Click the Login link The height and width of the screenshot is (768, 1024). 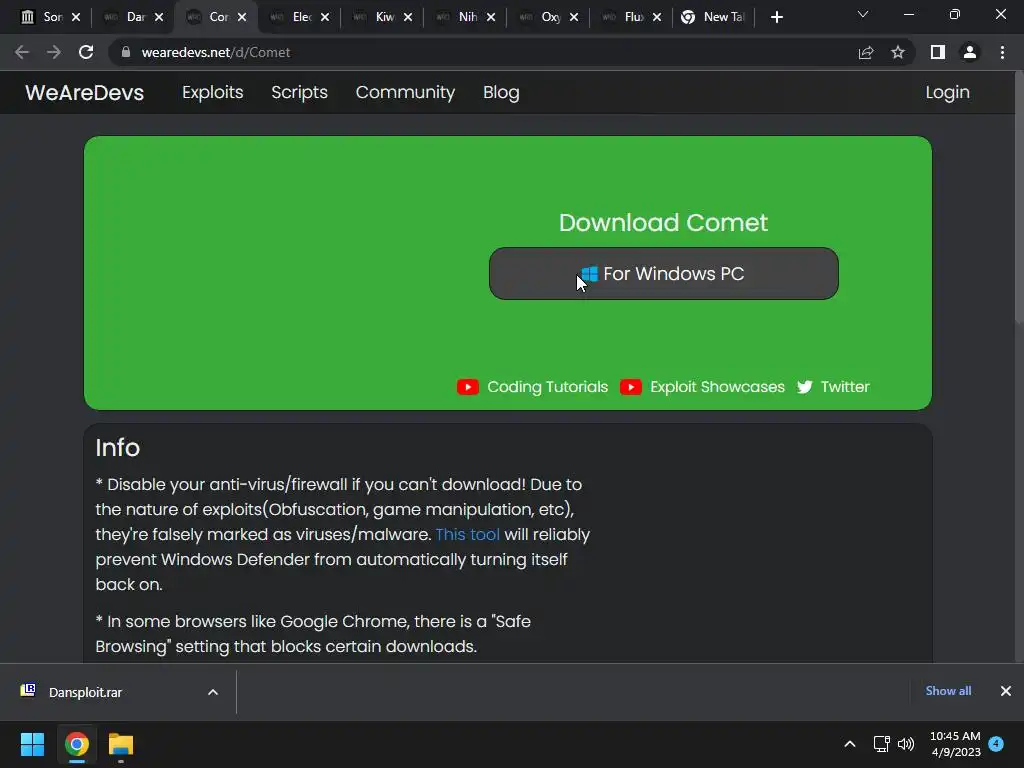pyautogui.click(x=947, y=93)
